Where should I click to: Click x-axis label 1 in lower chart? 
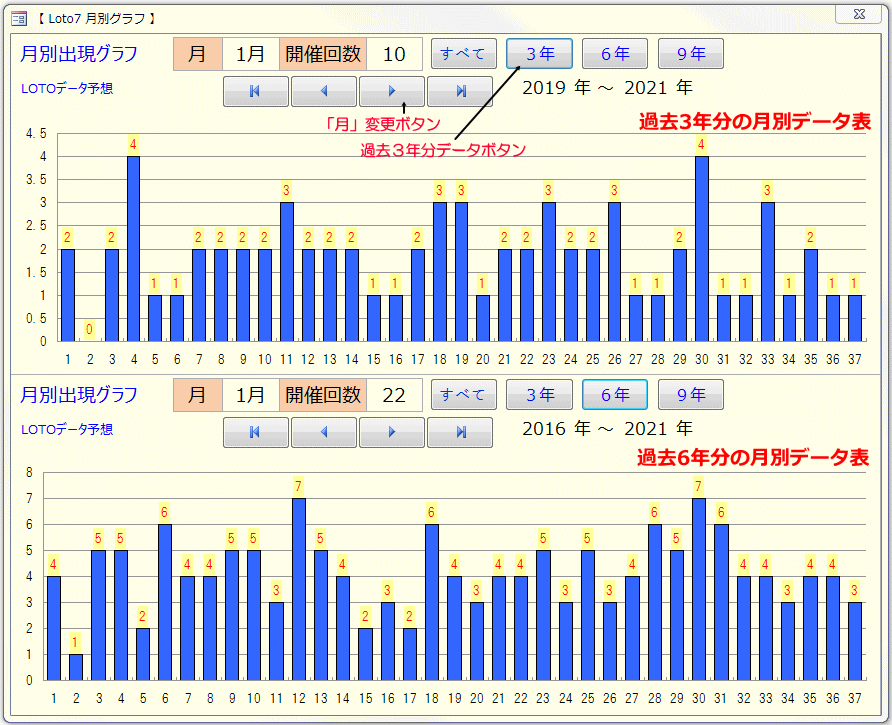coord(54,698)
